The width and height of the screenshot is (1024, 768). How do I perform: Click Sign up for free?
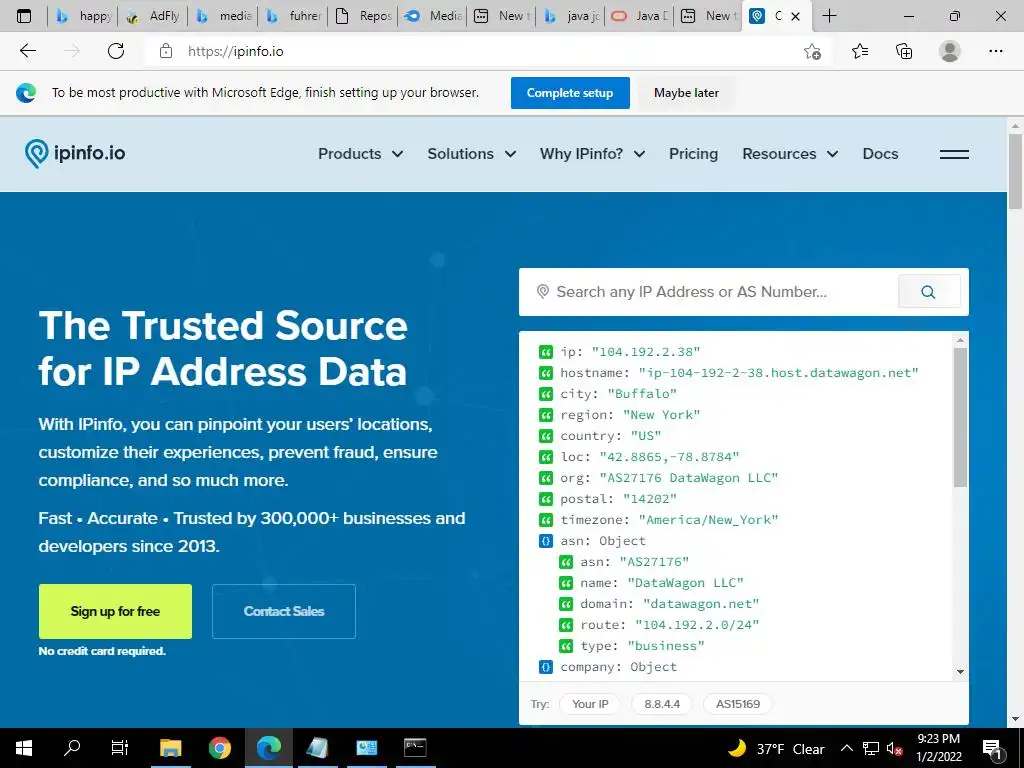click(x=115, y=611)
